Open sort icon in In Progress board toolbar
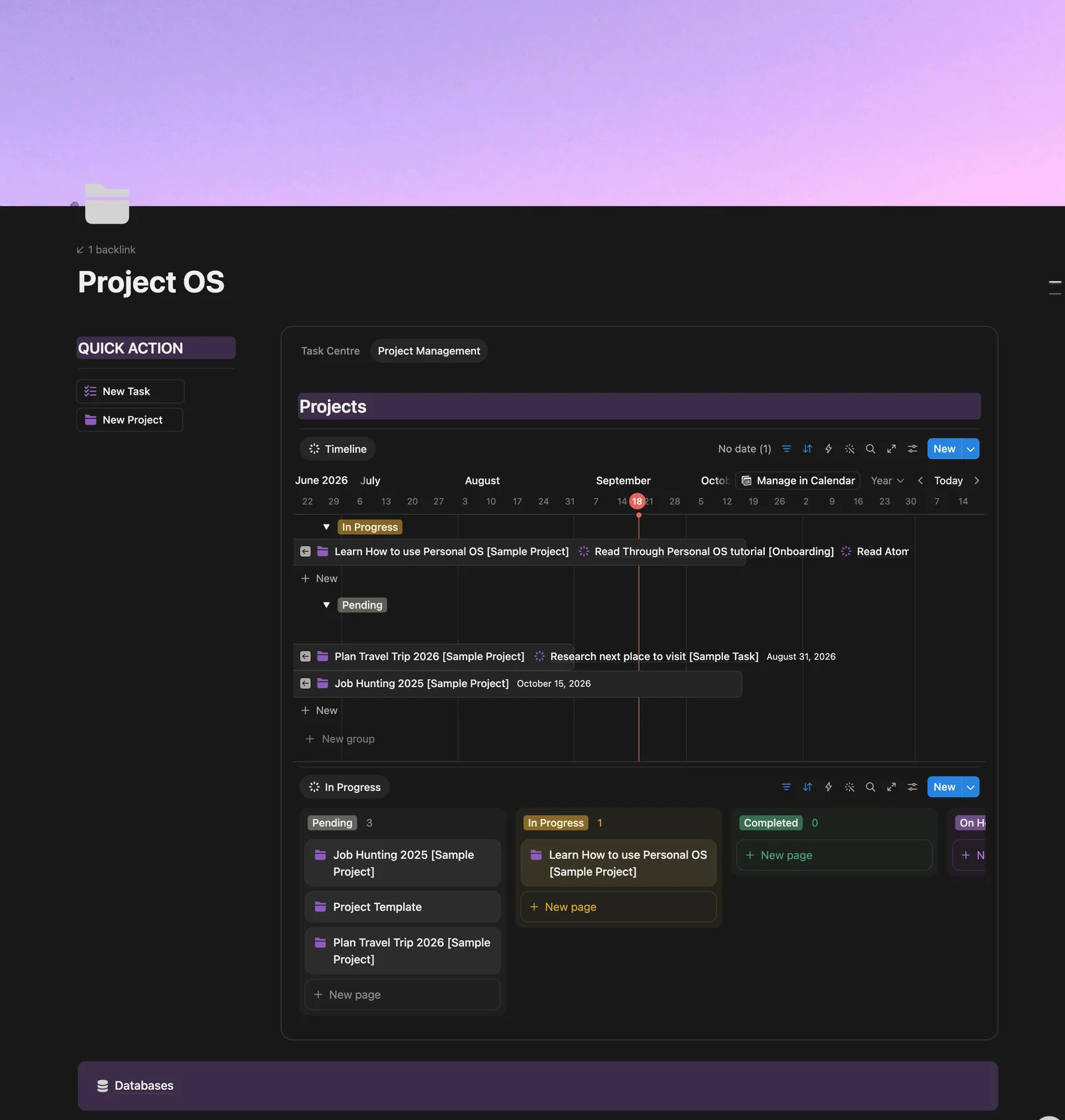The height and width of the screenshot is (1120, 1065). pos(807,787)
